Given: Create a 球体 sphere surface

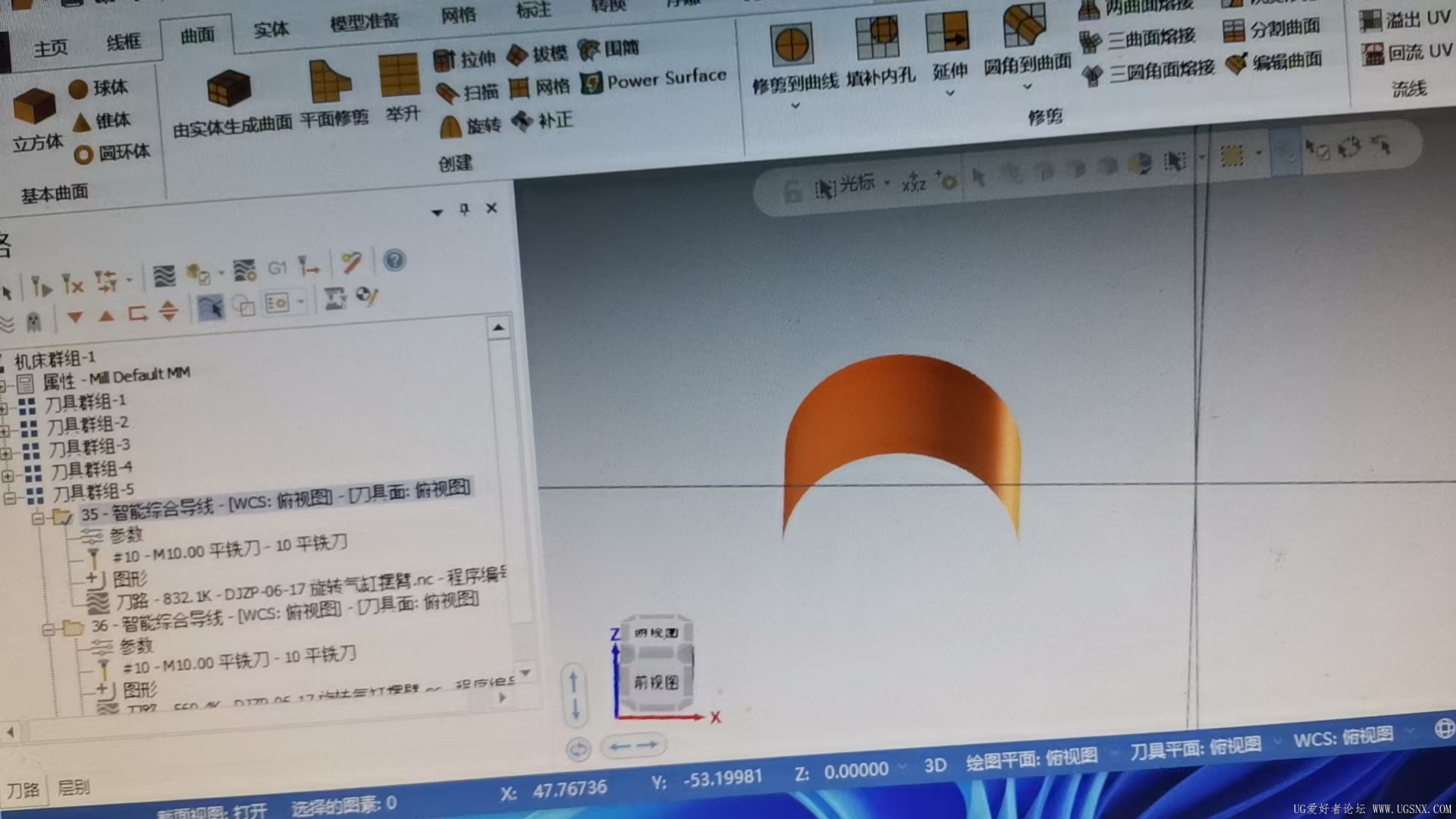Looking at the screenshot, I should tap(99, 88).
